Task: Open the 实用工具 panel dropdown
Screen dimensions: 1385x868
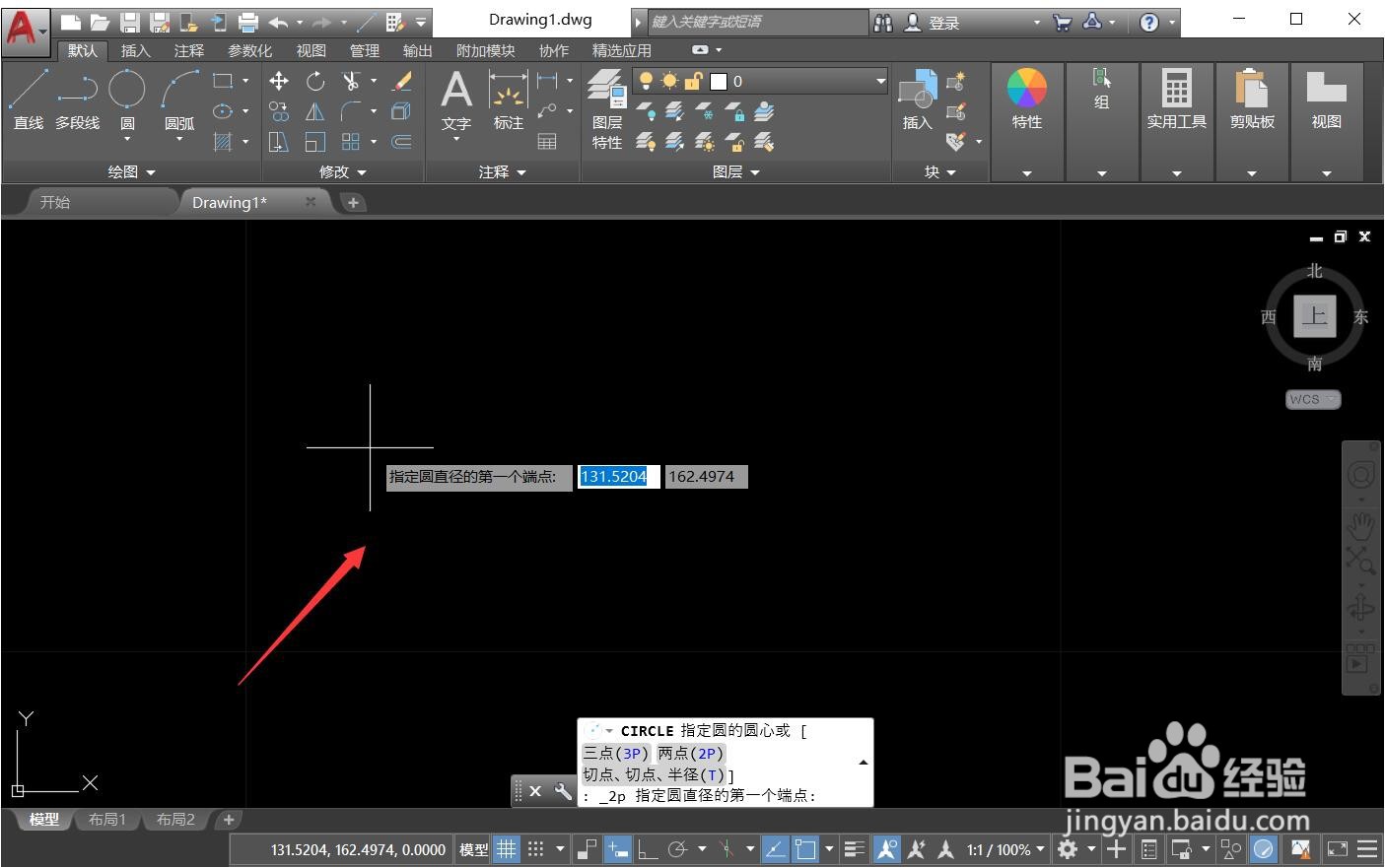Action: click(1176, 172)
